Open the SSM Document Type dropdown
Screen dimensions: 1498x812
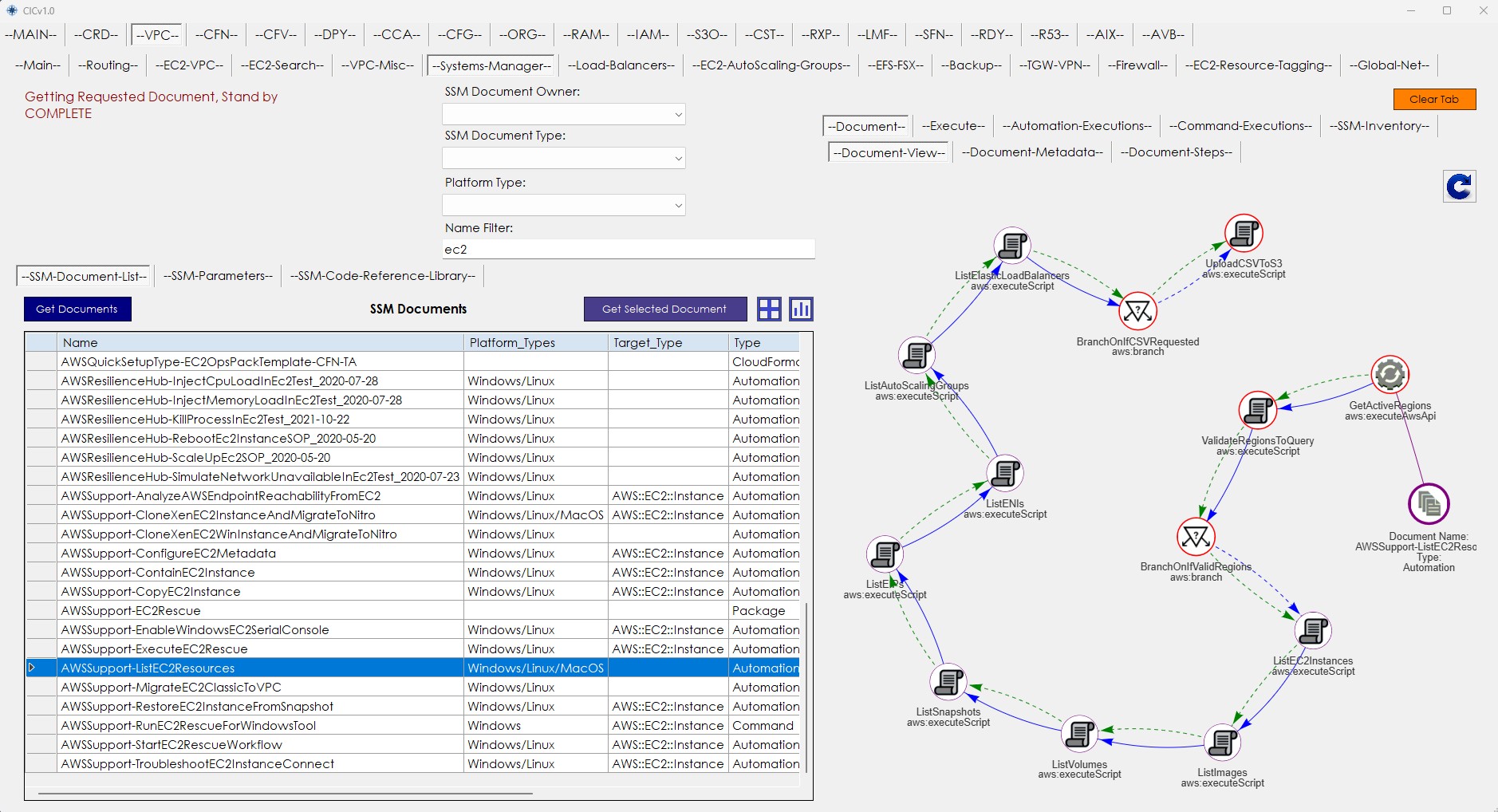(563, 159)
